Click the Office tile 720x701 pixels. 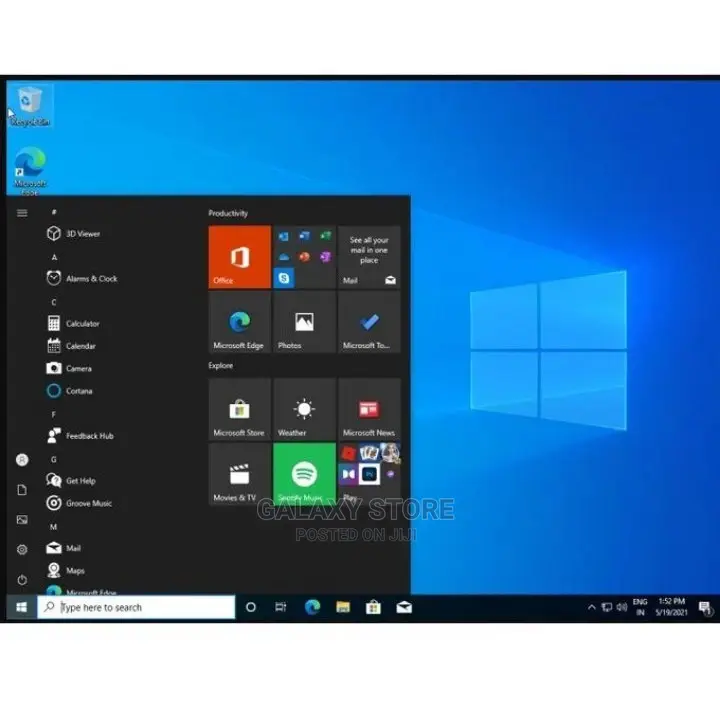240,257
